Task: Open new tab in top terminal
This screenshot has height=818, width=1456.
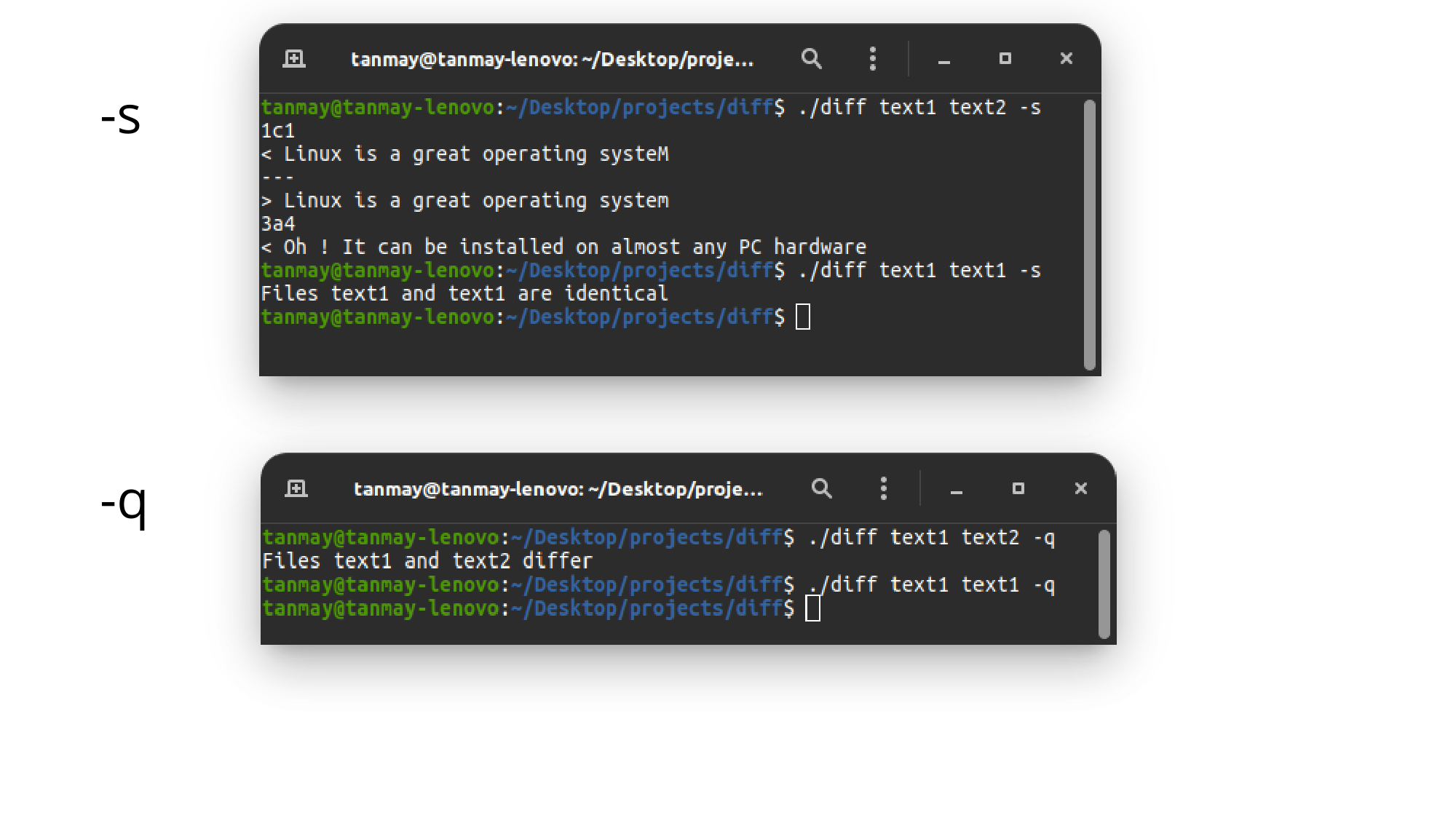Action: 294,58
